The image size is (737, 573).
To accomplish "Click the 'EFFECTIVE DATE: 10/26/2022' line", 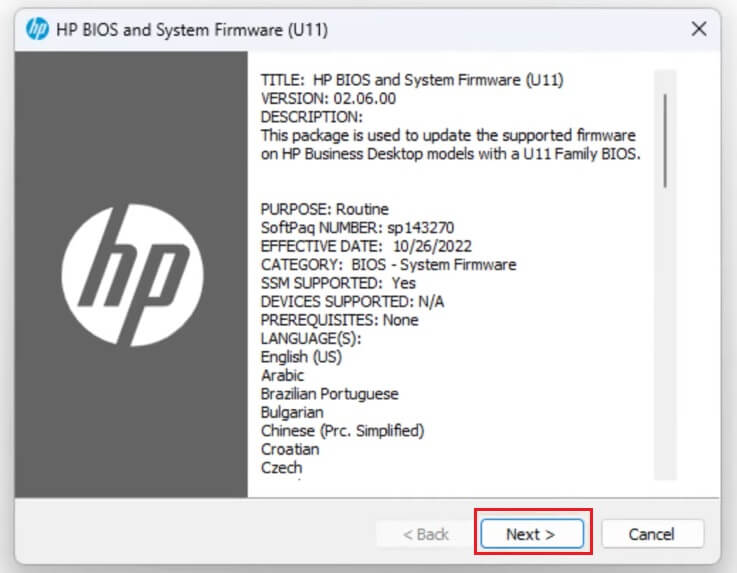I will 366,246.
